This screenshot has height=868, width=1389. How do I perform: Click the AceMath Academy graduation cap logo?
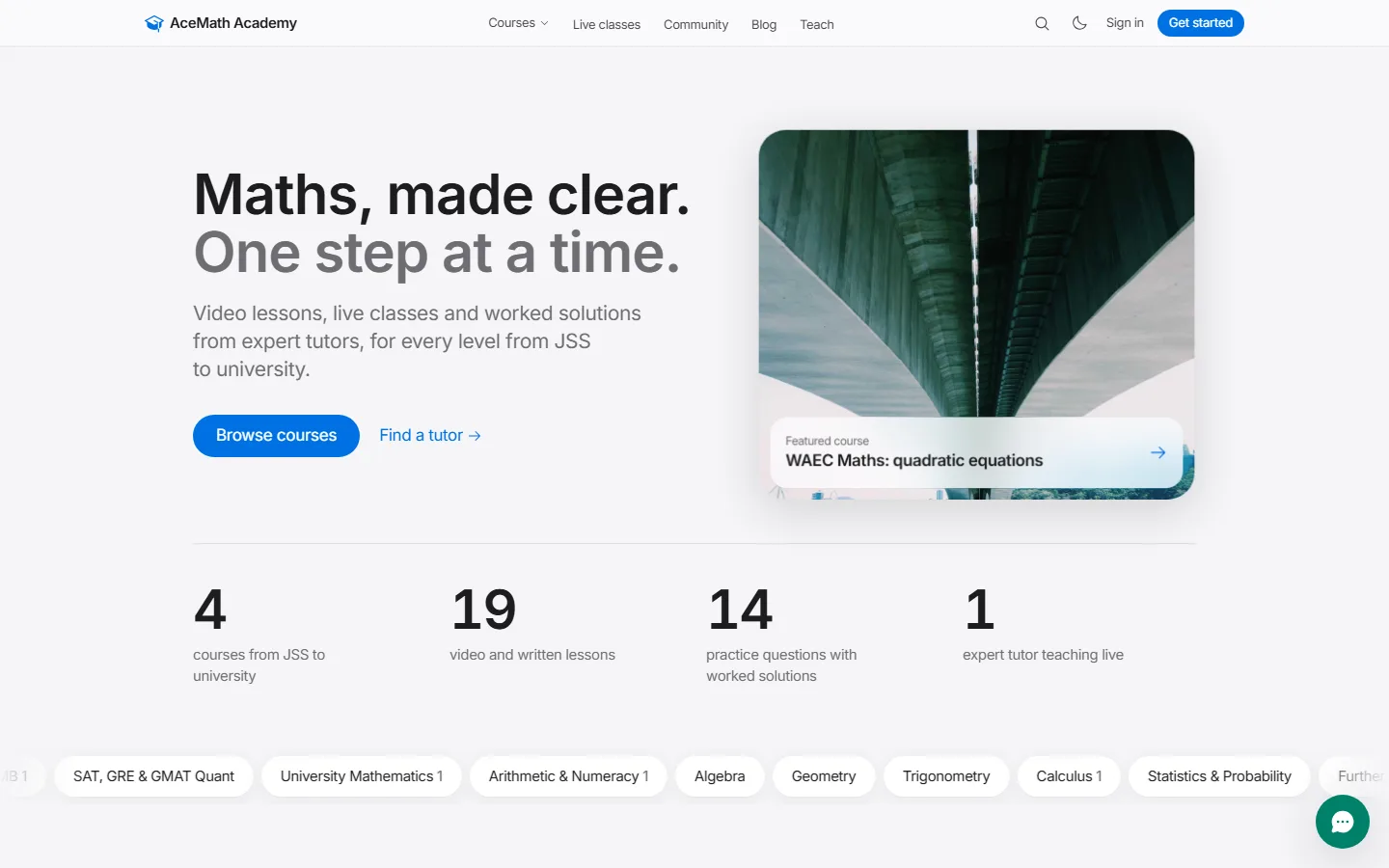(153, 23)
